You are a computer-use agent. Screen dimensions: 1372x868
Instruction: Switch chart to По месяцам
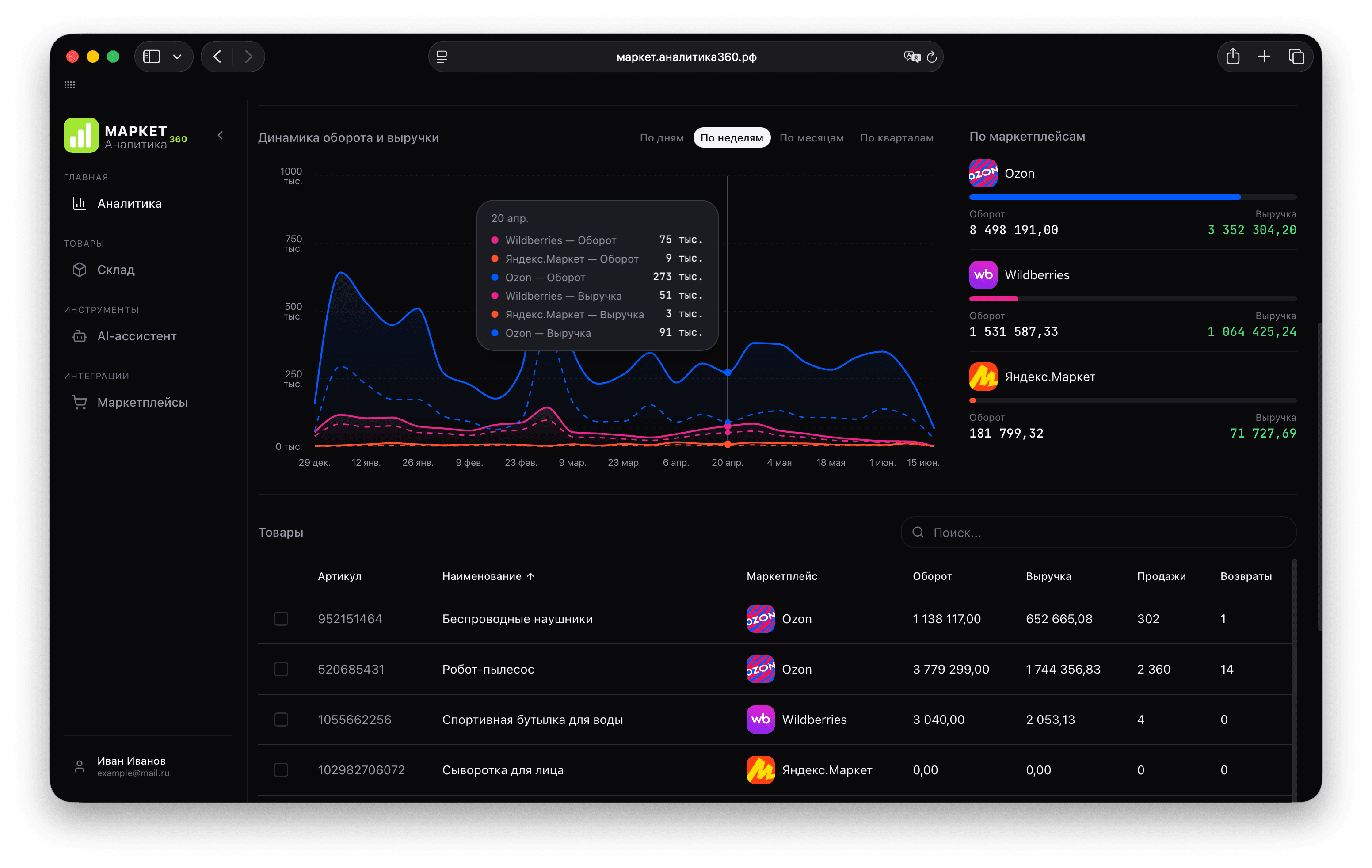[x=812, y=138]
